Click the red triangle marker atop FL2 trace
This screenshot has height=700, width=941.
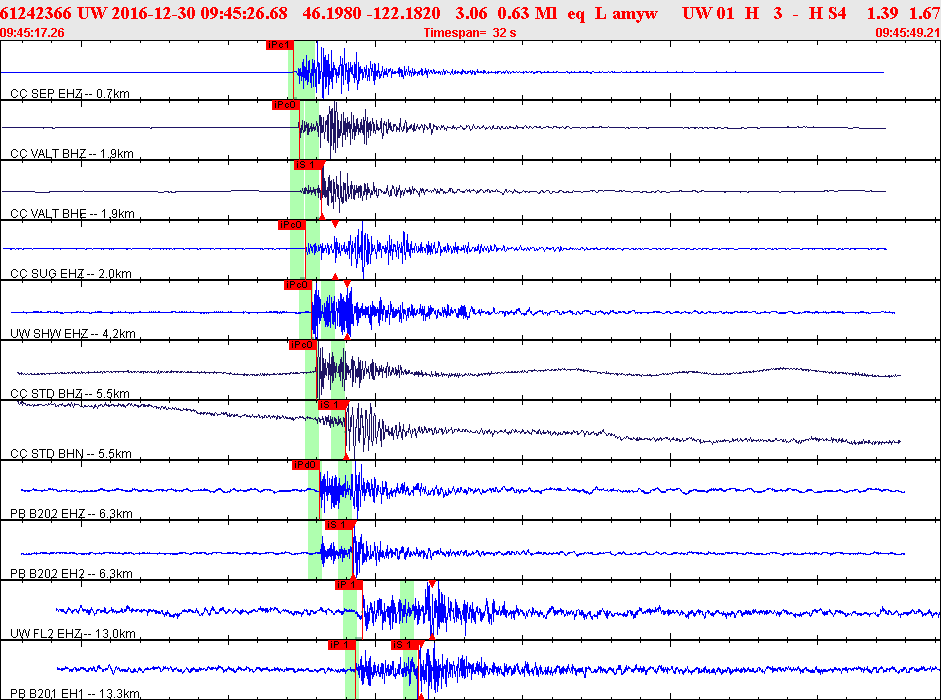click(x=432, y=584)
